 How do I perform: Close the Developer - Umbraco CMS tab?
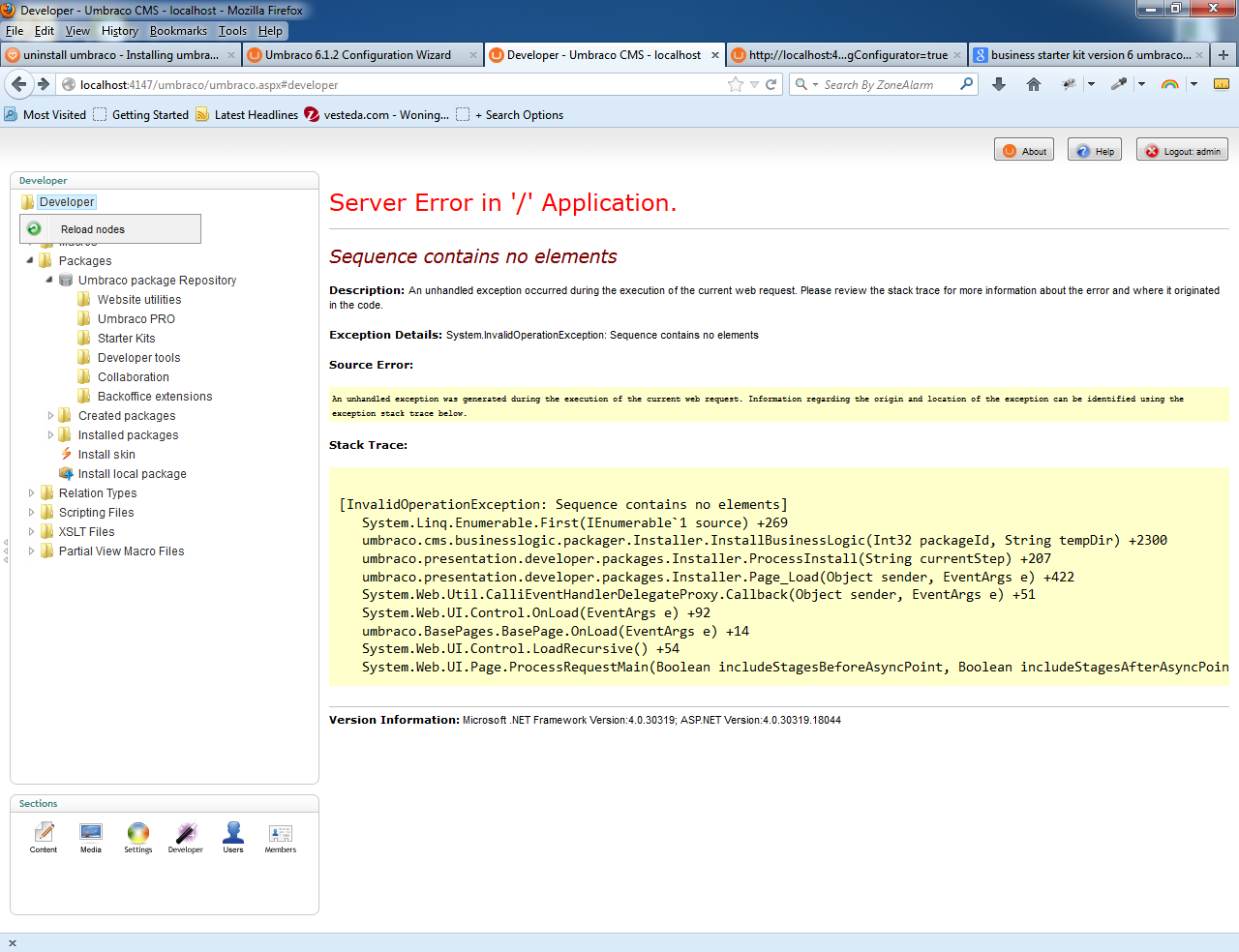(715, 55)
